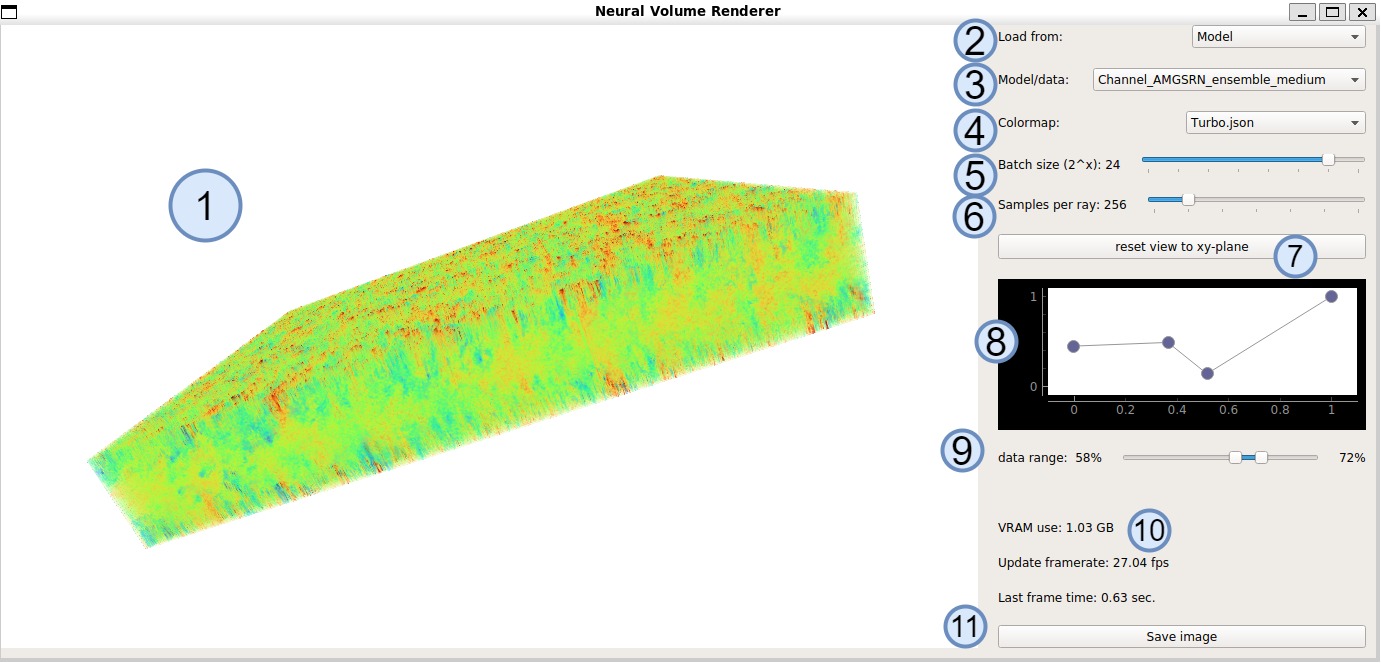Image resolution: width=1381 pixels, height=663 pixels.
Task: Click the blue span between data range handles
Action: point(1248,457)
